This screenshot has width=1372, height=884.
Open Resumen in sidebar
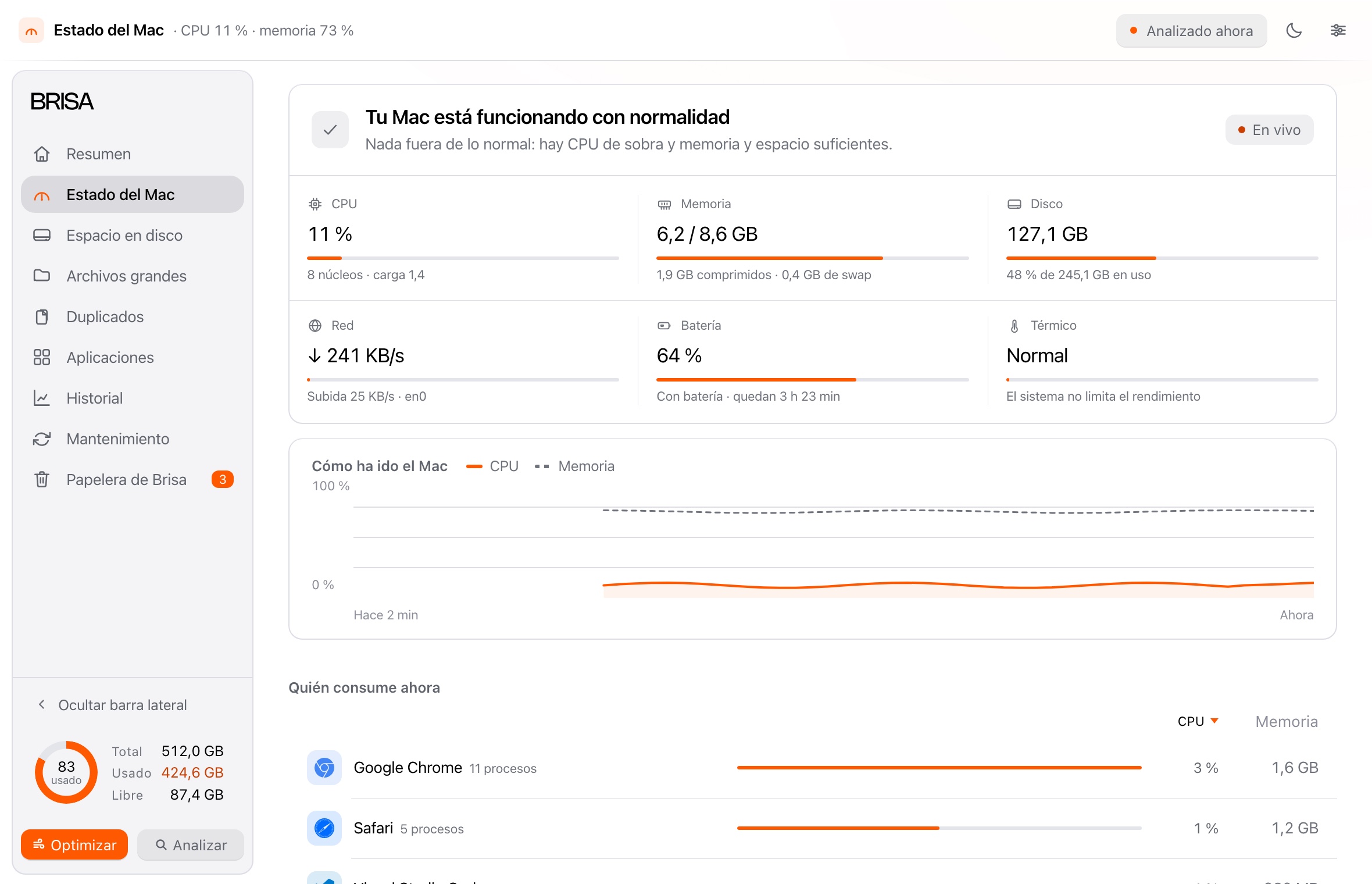(133, 154)
